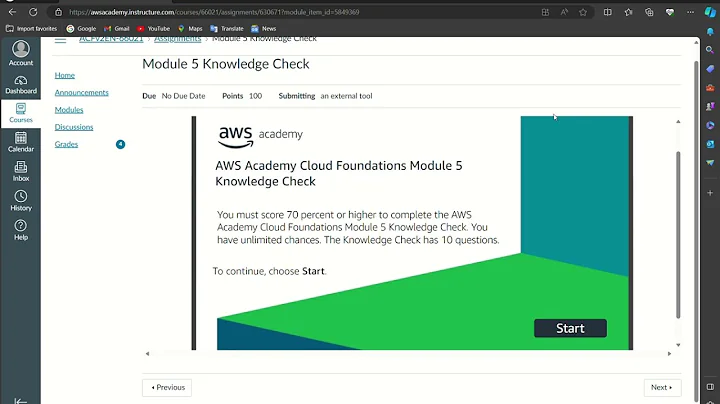This screenshot has width=720, height=404.
Task: Click the embedded frame vertical scrollbar thumb
Action: tap(678, 234)
